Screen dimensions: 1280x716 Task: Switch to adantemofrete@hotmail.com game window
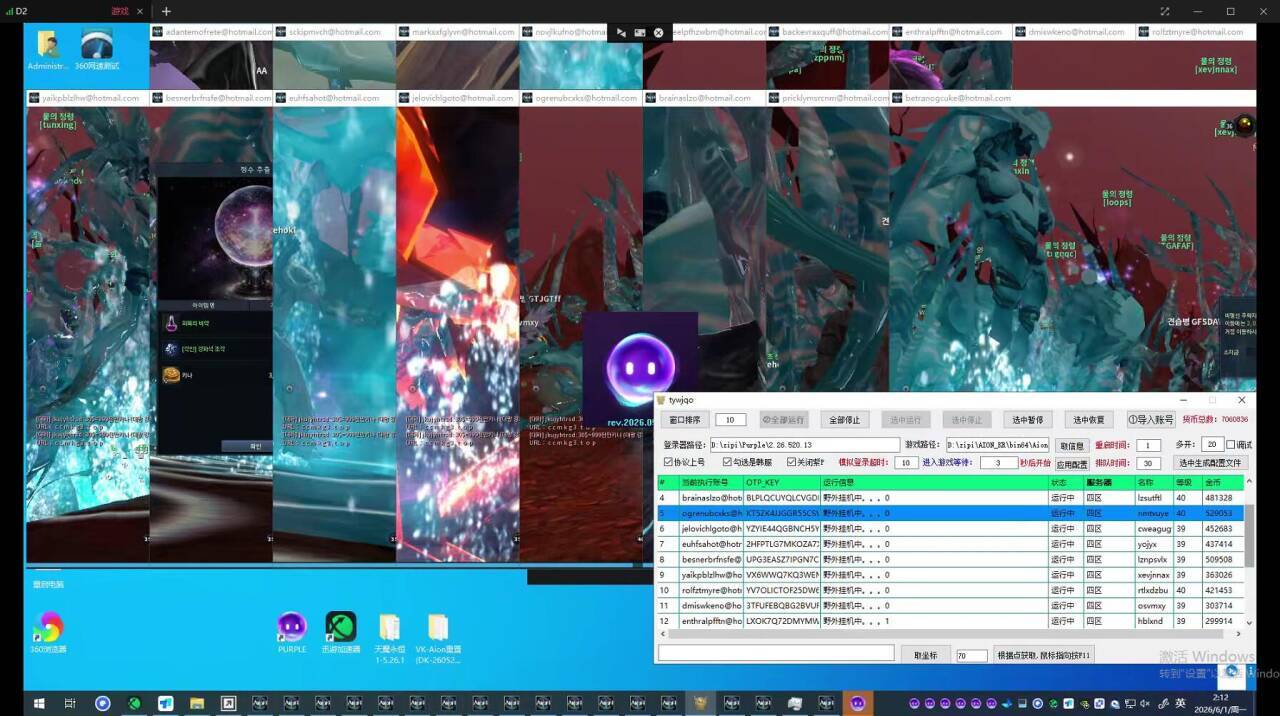211,32
